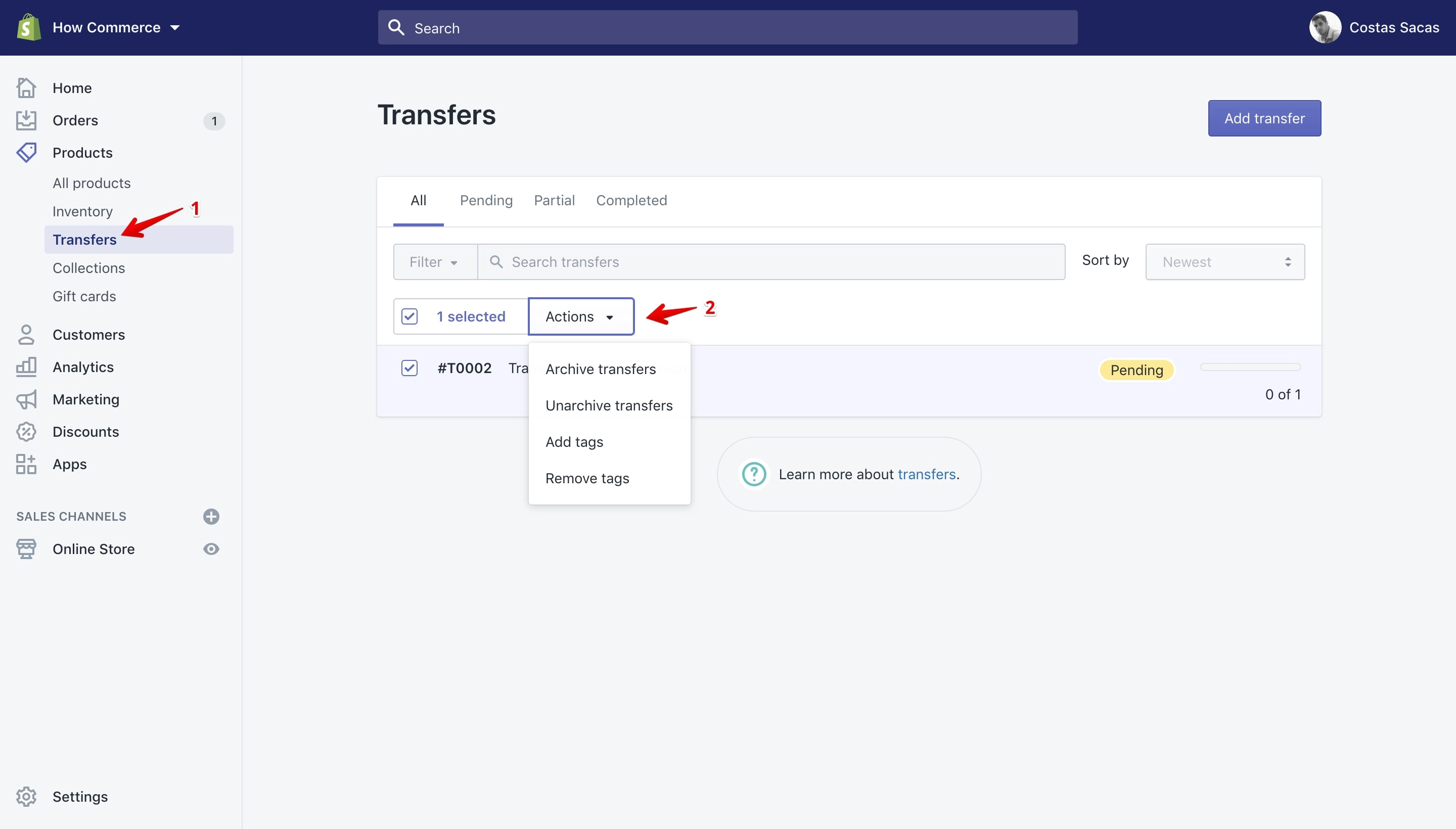Choose Unarchive transfers from Actions menu
This screenshot has height=829, width=1456.
coord(609,405)
